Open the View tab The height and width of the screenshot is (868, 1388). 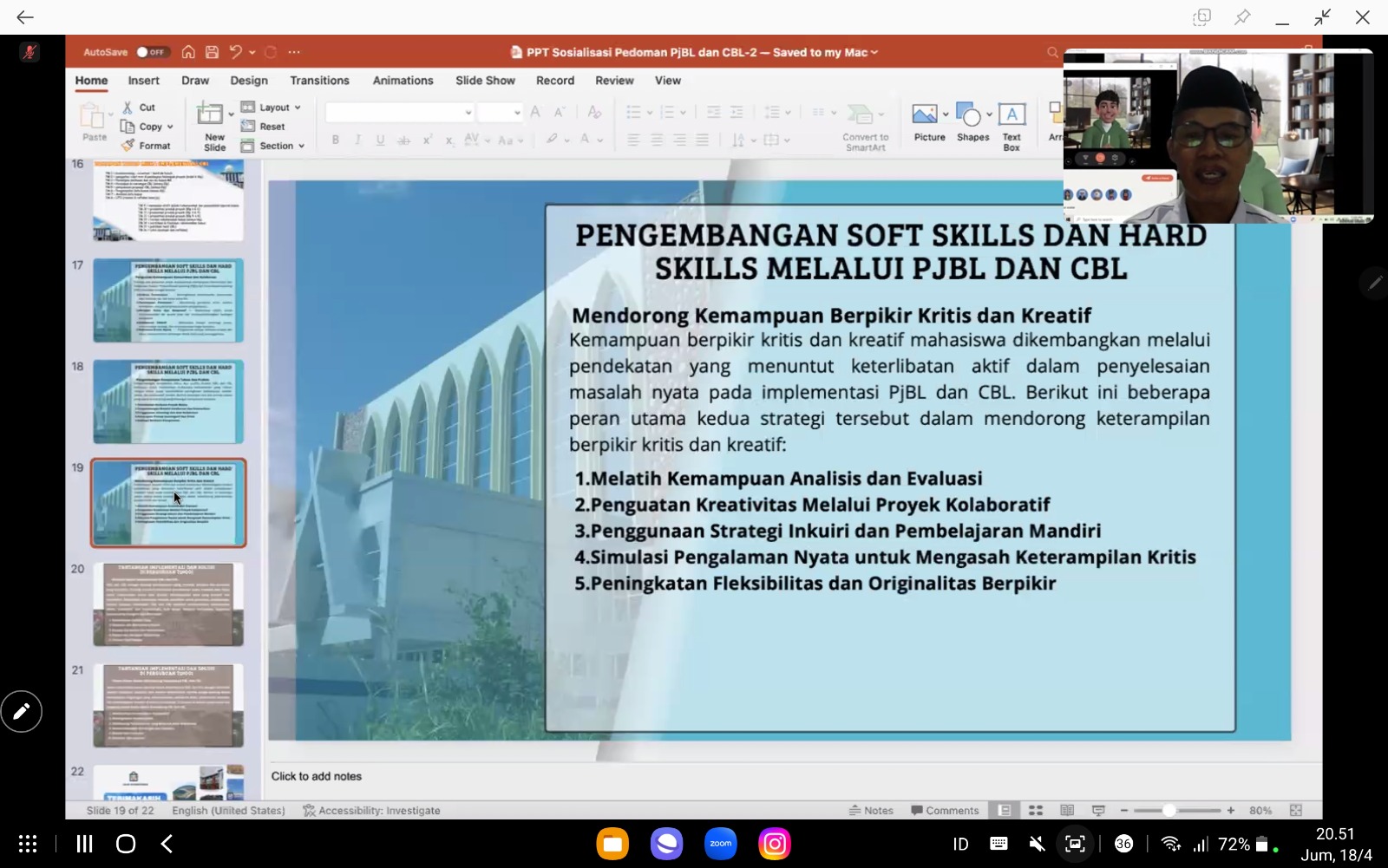(667, 81)
